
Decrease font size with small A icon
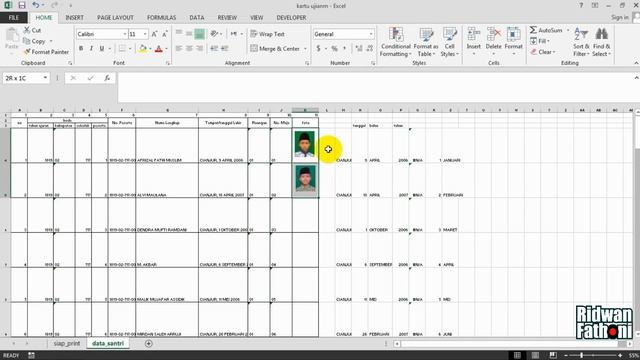[x=164, y=34]
